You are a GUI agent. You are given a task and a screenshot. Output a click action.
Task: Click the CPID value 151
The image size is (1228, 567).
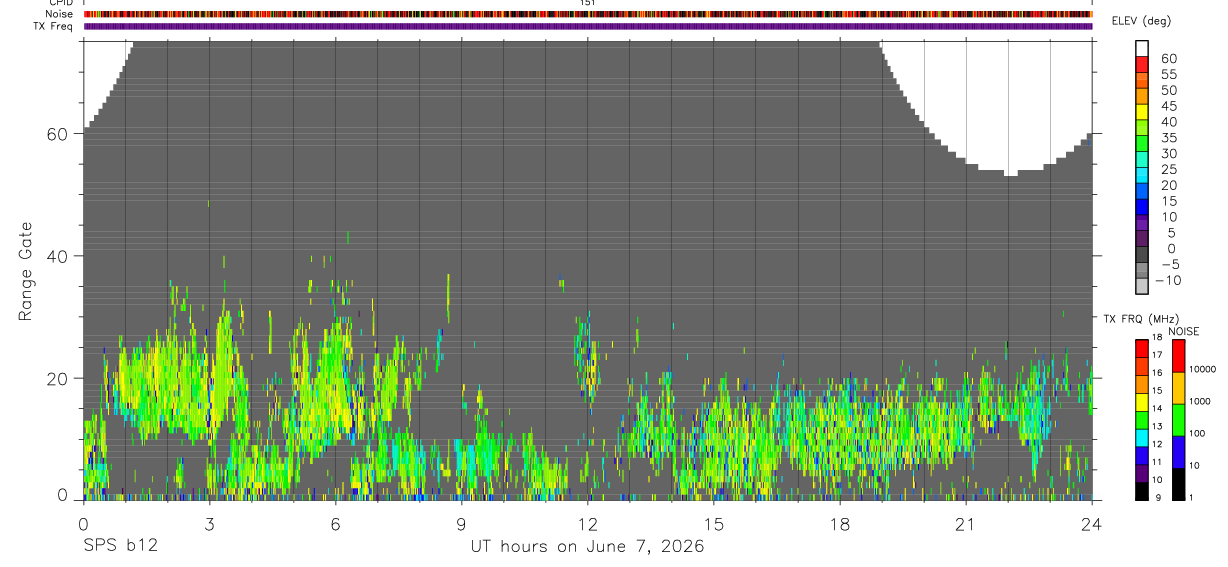(588, 3)
